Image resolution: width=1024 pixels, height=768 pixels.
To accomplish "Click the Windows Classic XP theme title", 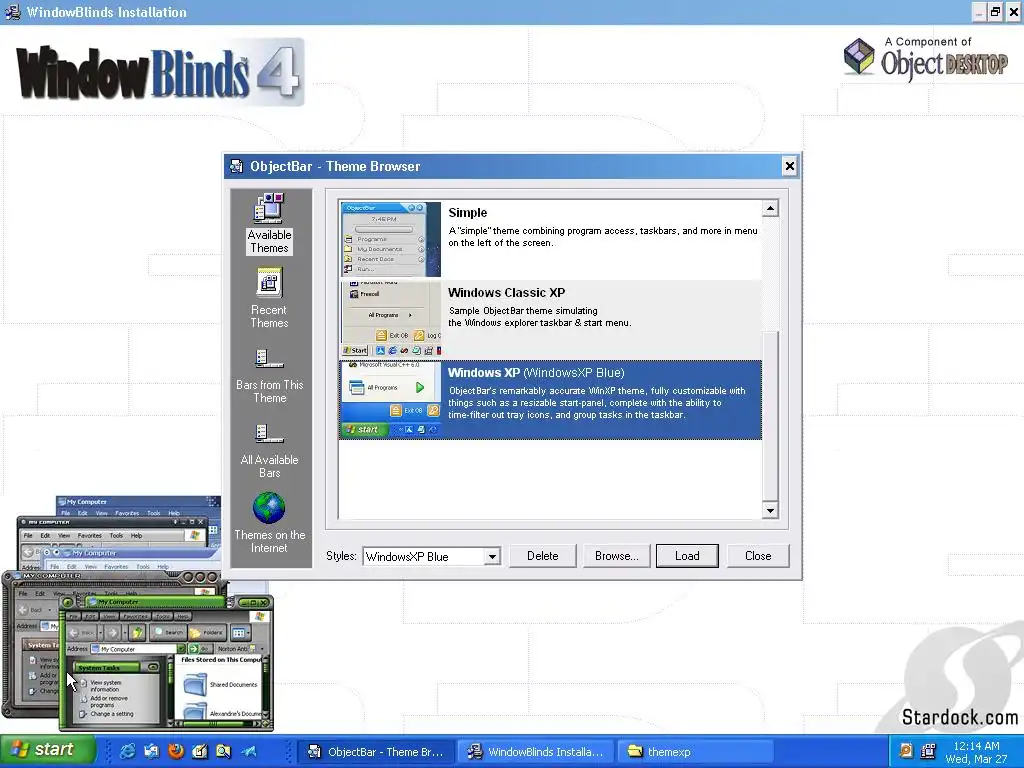I will pyautogui.click(x=507, y=293).
